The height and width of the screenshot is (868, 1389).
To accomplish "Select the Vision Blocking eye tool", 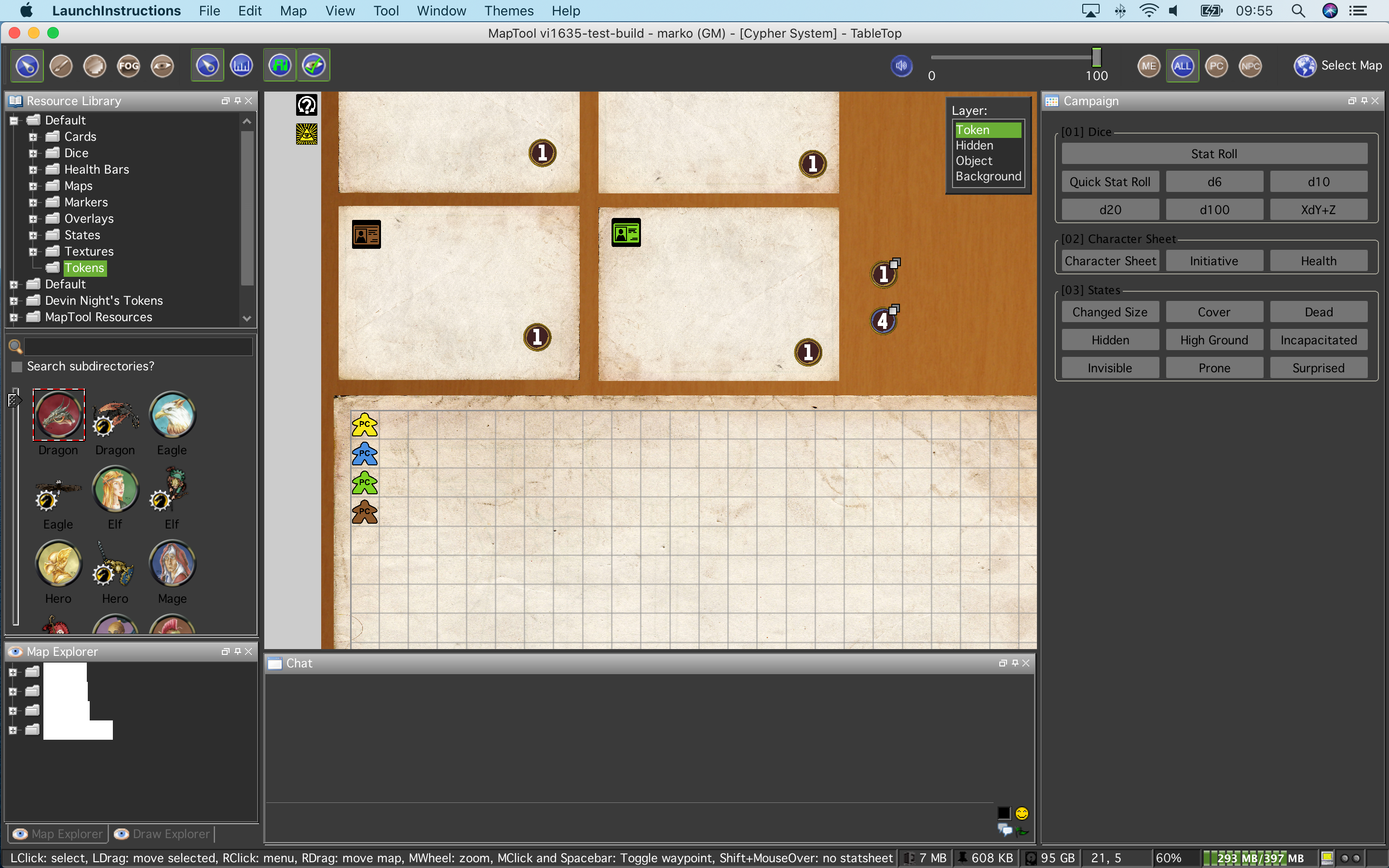I will [x=163, y=66].
